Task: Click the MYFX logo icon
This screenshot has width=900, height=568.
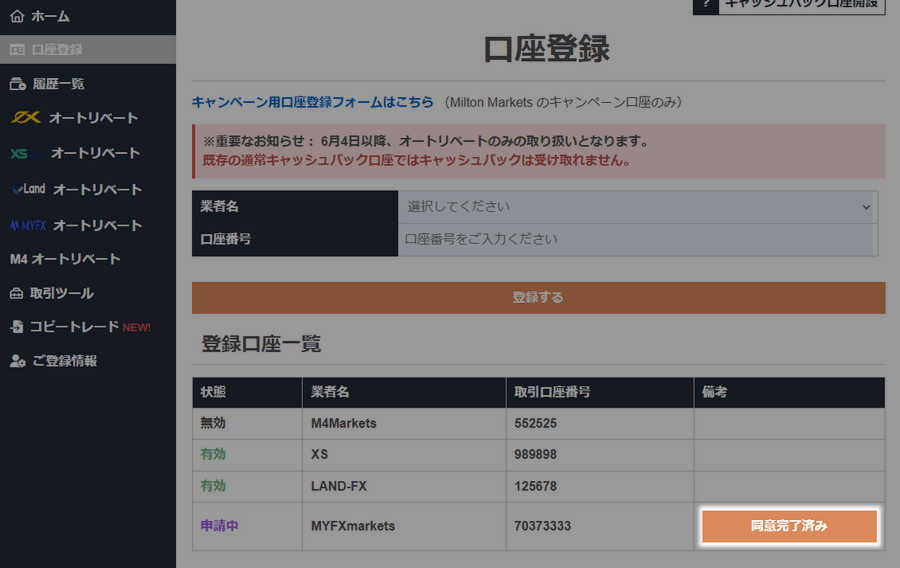Action: coord(28,225)
